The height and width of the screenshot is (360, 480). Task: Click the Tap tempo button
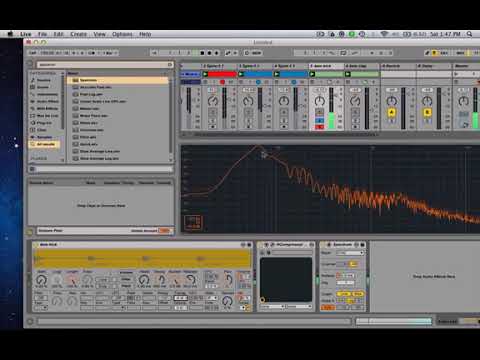pyautogui.click(x=32, y=53)
